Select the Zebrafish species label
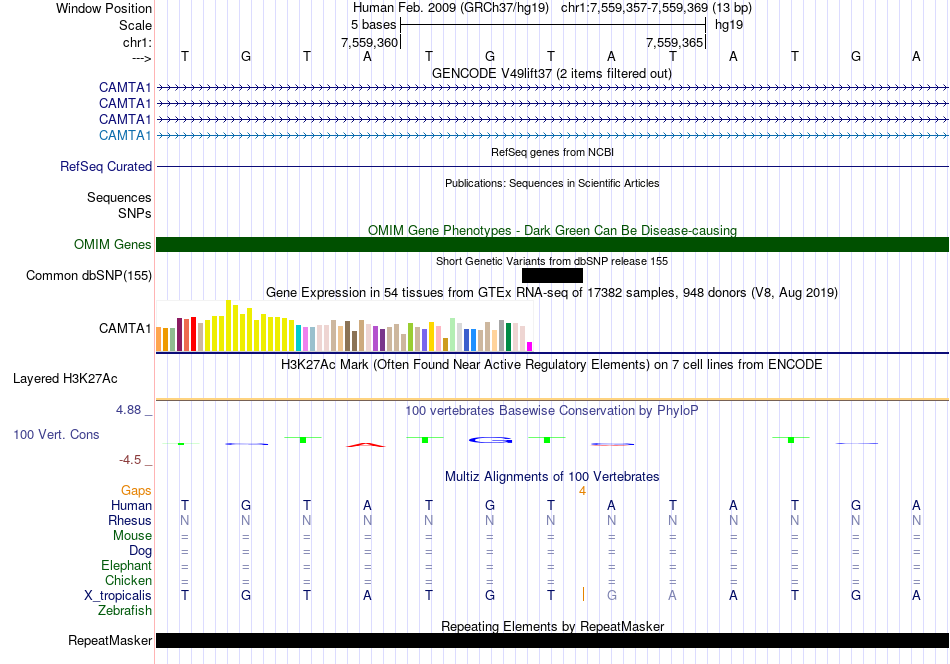Screen dimensions: 950x664 tap(125, 610)
